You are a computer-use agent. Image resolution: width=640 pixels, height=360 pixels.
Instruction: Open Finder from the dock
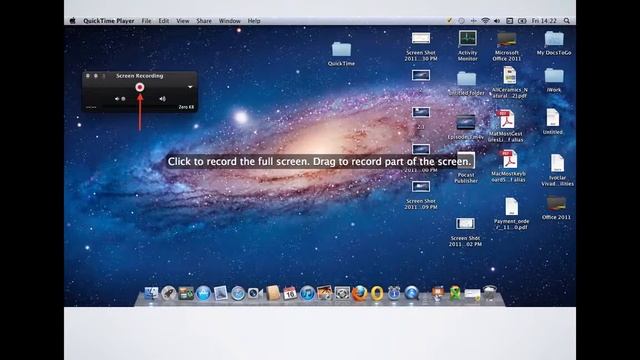coord(151,293)
